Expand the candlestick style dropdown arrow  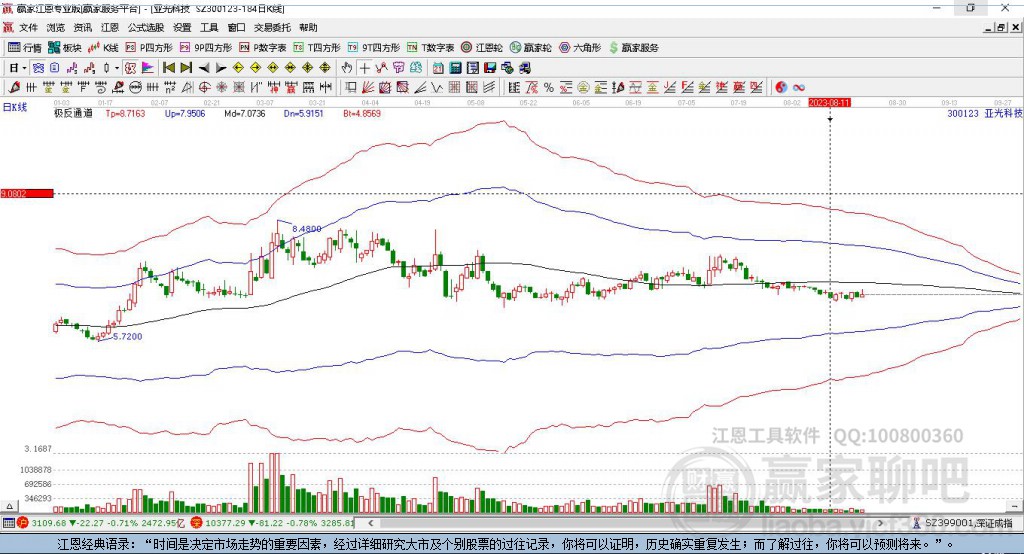click(116, 68)
